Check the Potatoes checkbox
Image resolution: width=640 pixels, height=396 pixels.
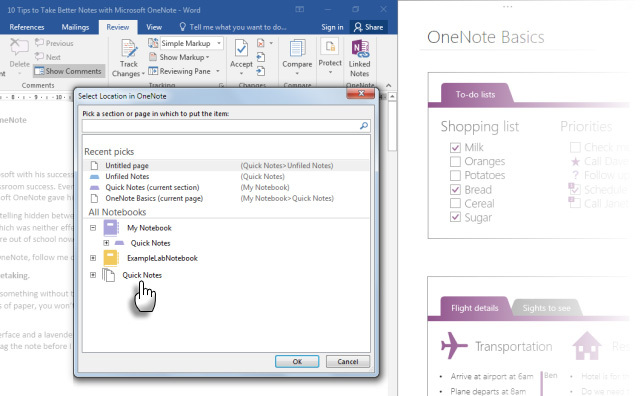coord(455,175)
